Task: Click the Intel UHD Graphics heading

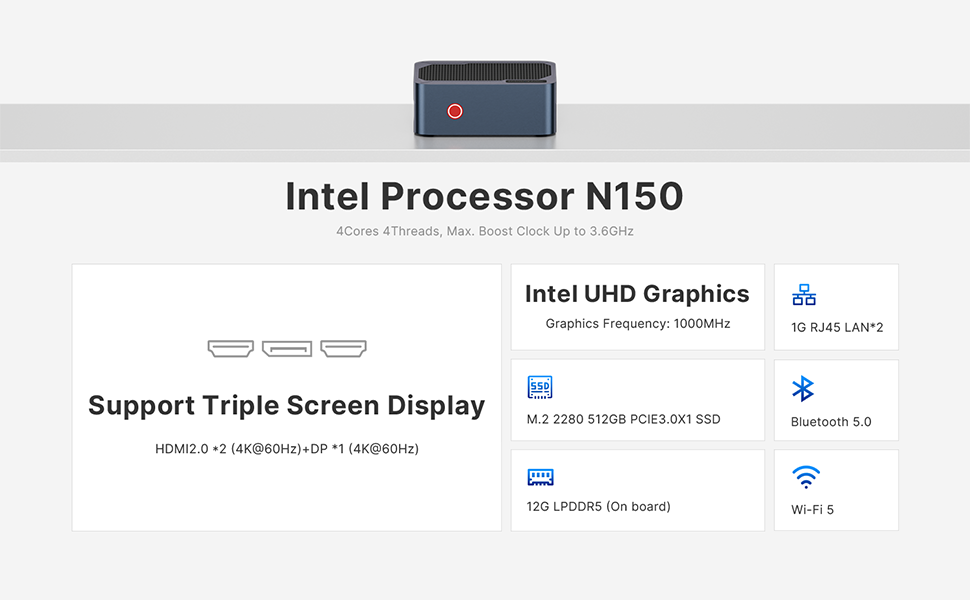Action: click(x=637, y=294)
